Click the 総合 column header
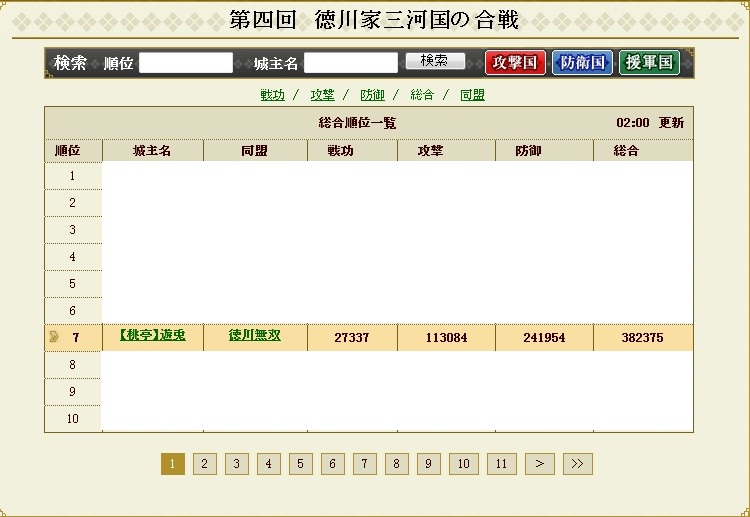The height and width of the screenshot is (517, 750). coord(643,151)
